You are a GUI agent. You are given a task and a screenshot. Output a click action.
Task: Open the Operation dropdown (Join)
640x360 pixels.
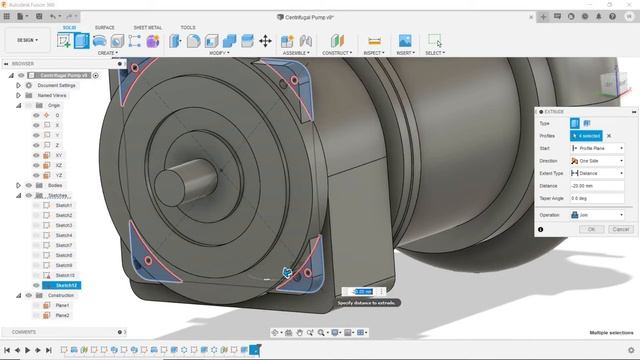click(x=597, y=215)
